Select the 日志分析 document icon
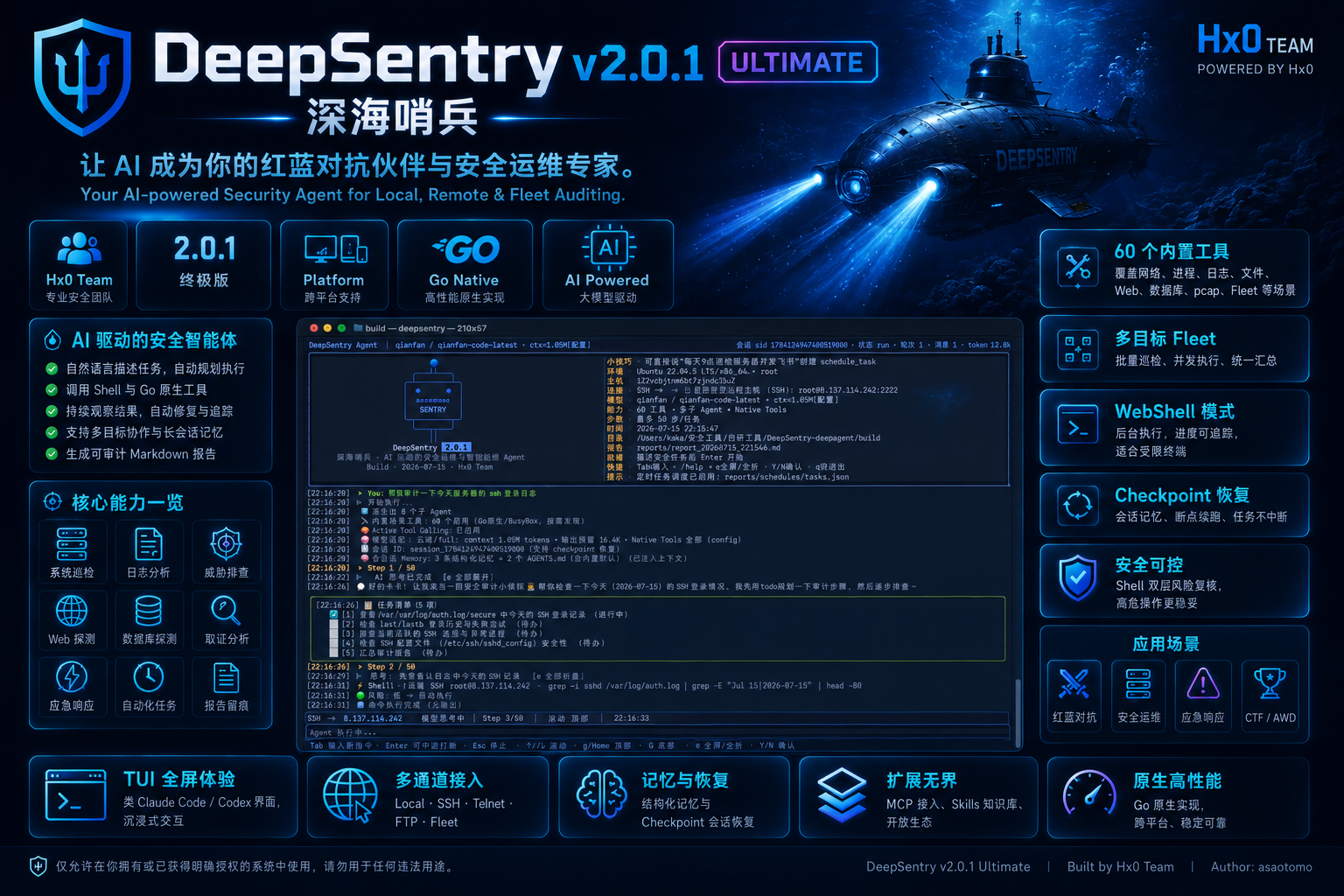Image resolution: width=1344 pixels, height=896 pixels. point(149,543)
